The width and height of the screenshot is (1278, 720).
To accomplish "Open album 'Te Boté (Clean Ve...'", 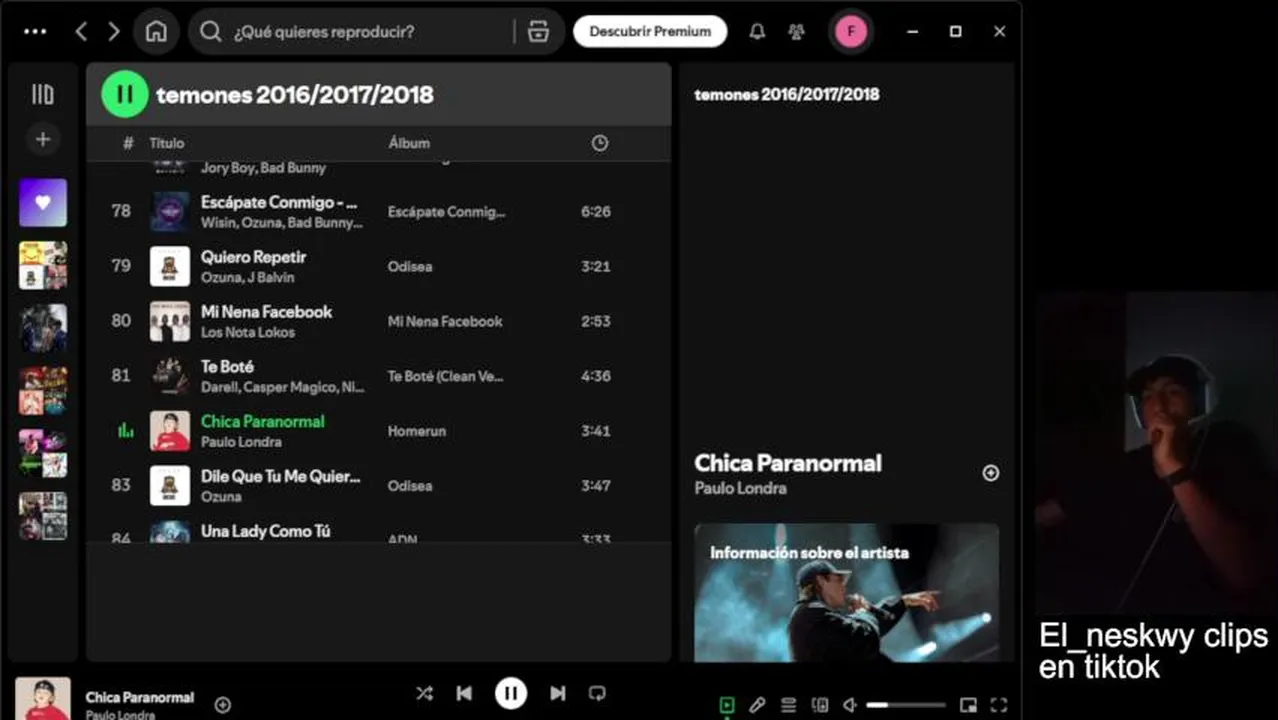I will pos(446,376).
